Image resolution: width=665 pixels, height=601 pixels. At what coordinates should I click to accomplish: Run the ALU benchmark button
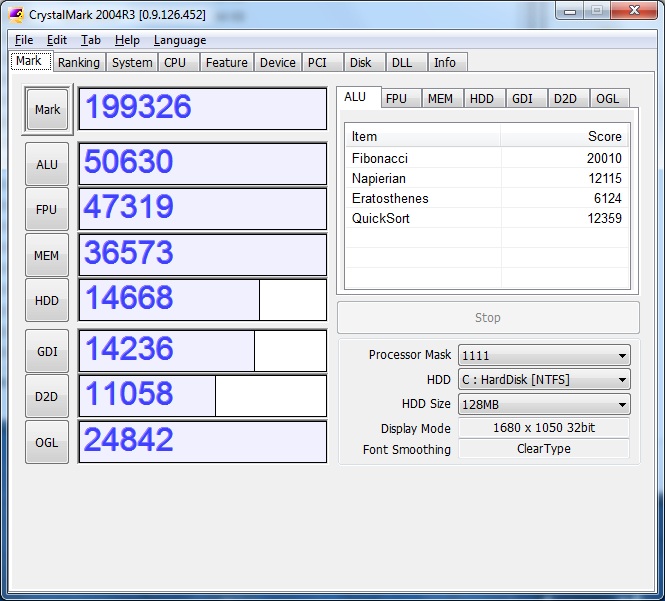[47, 164]
